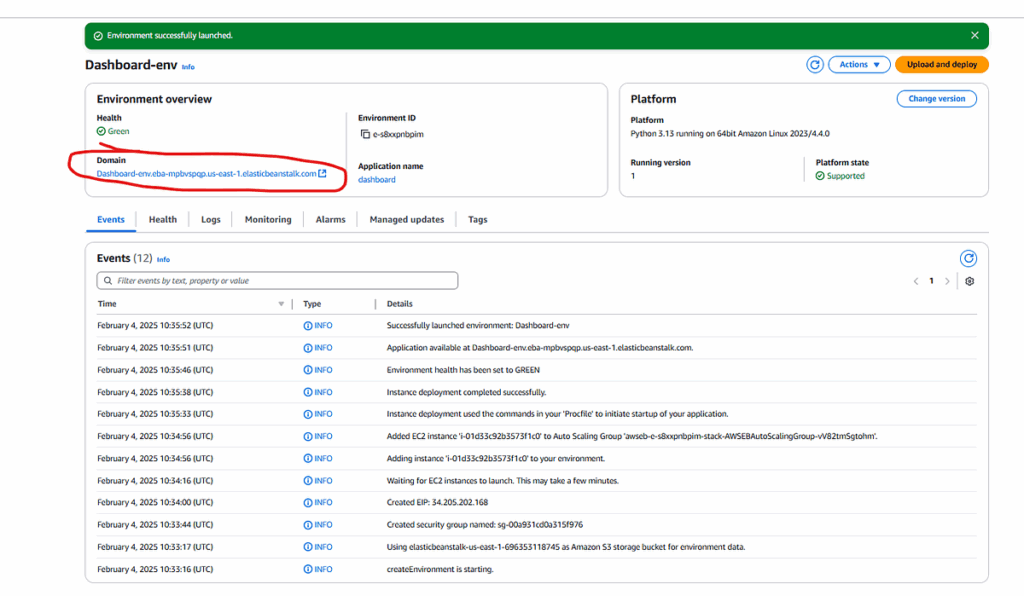Click the Info link next to Dashboard-env title
1024x596 pixels.
tap(188, 67)
